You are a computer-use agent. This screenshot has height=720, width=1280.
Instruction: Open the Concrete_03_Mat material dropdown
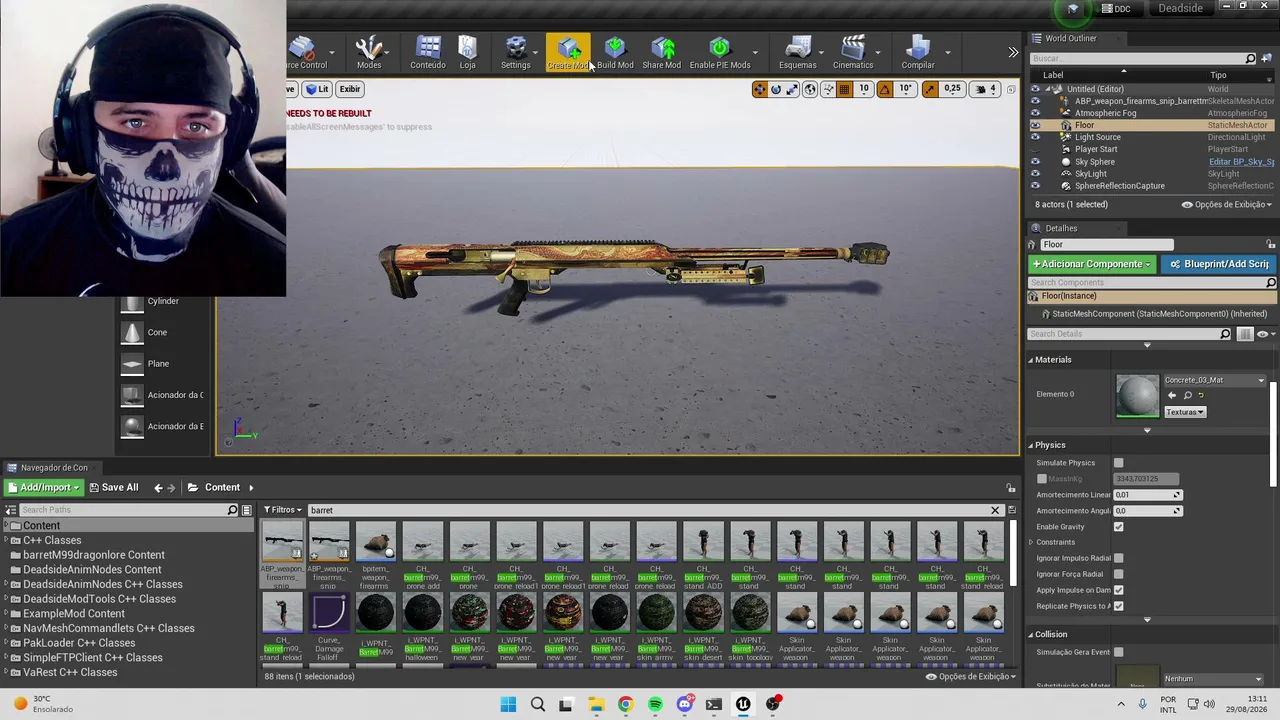click(x=1215, y=380)
